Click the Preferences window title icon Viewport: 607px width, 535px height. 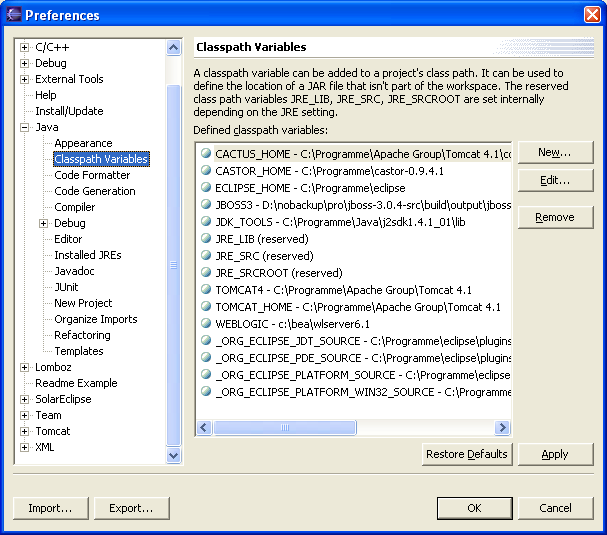click(x=12, y=15)
